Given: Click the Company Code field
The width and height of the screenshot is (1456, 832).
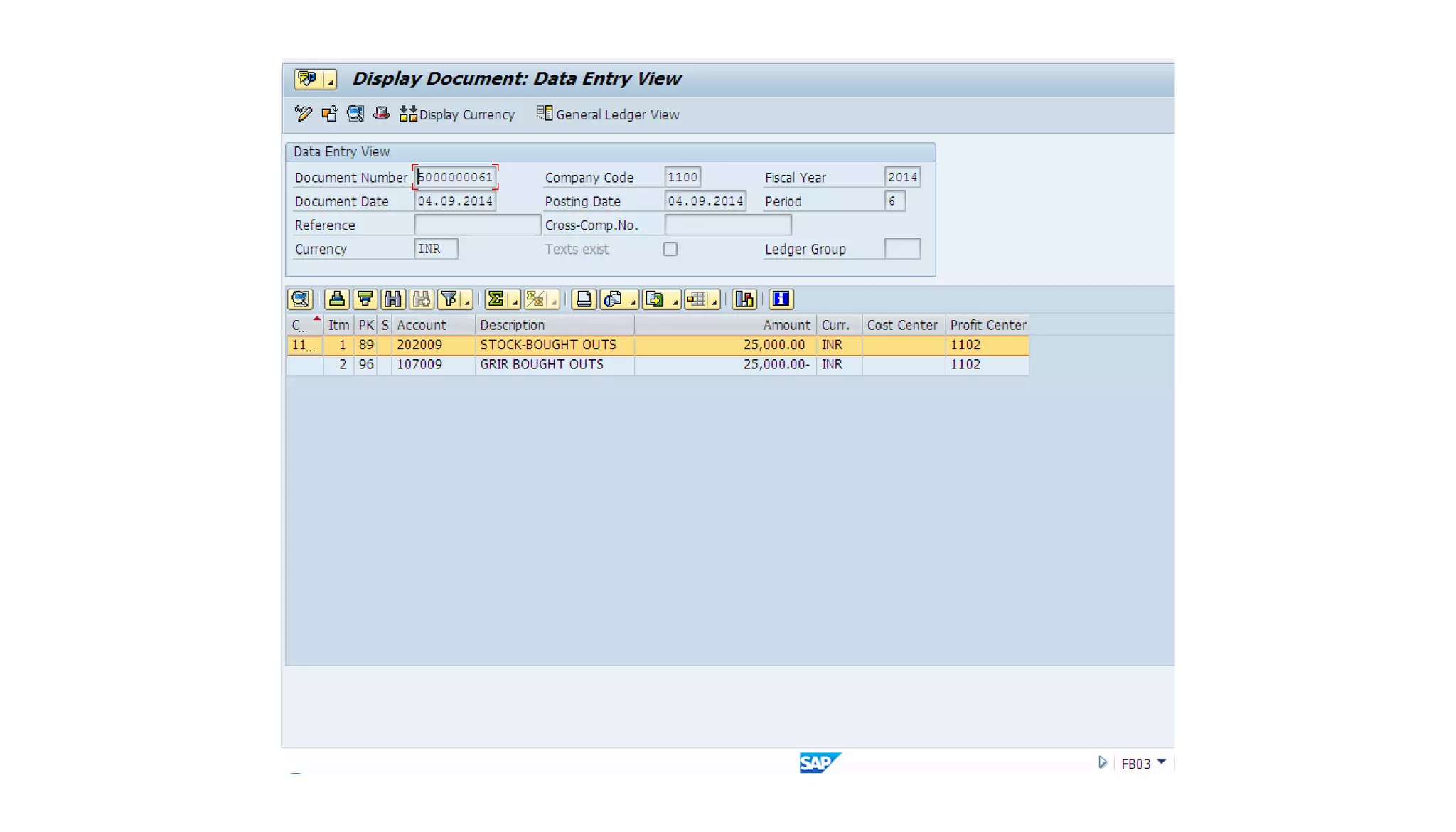Looking at the screenshot, I should coord(682,177).
